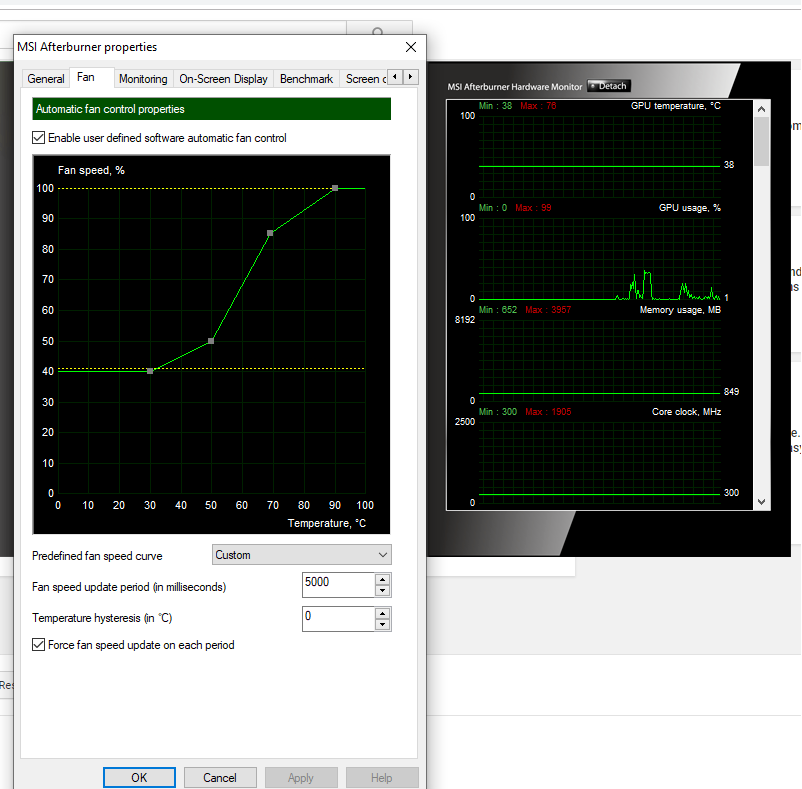Click the GPU usage graph label
This screenshot has height=789, width=802.
(689, 208)
